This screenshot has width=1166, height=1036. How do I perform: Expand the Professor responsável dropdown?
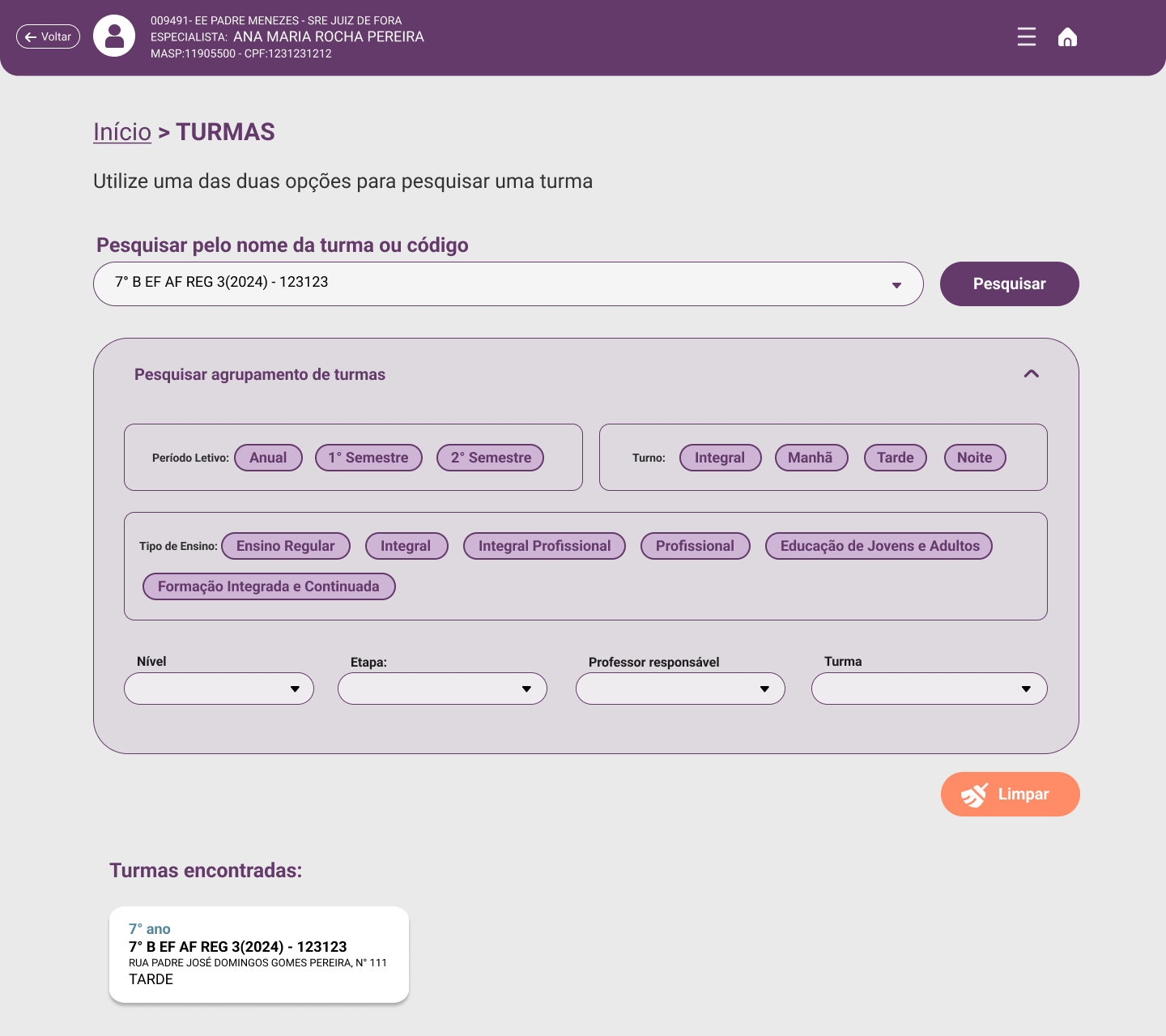[x=680, y=689]
